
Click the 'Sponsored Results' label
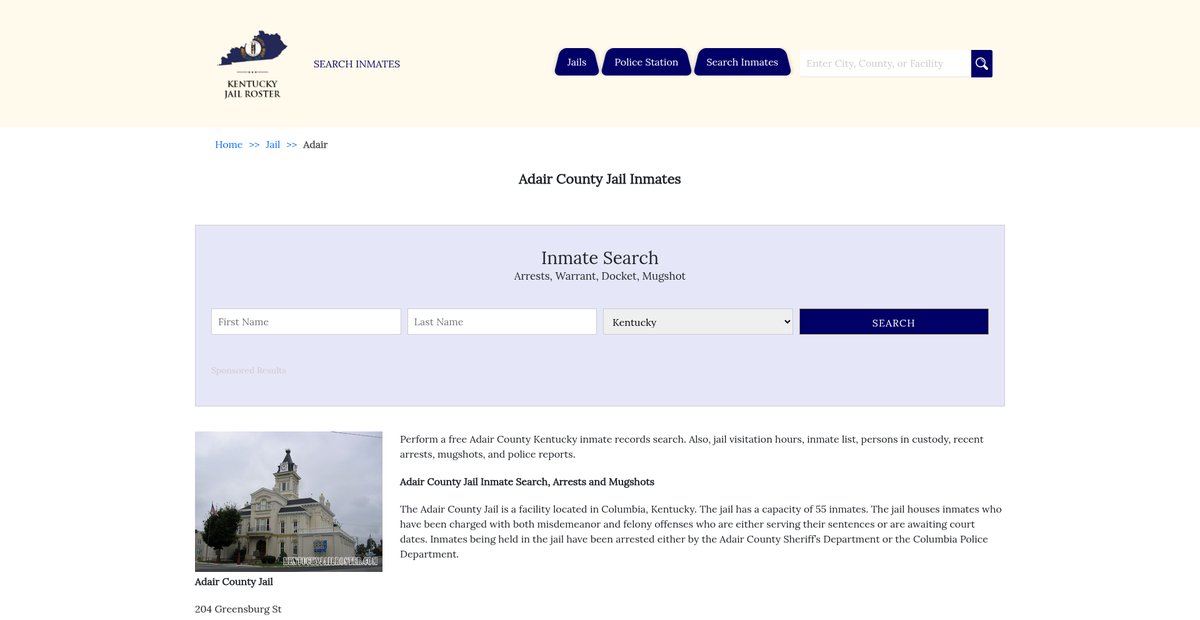[248, 370]
